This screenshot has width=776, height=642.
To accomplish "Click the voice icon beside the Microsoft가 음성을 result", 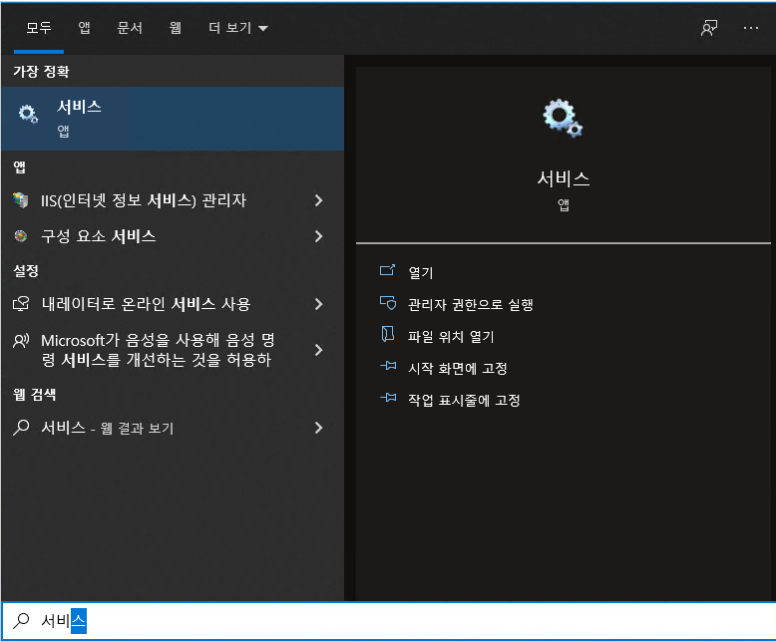I will click(x=21, y=341).
